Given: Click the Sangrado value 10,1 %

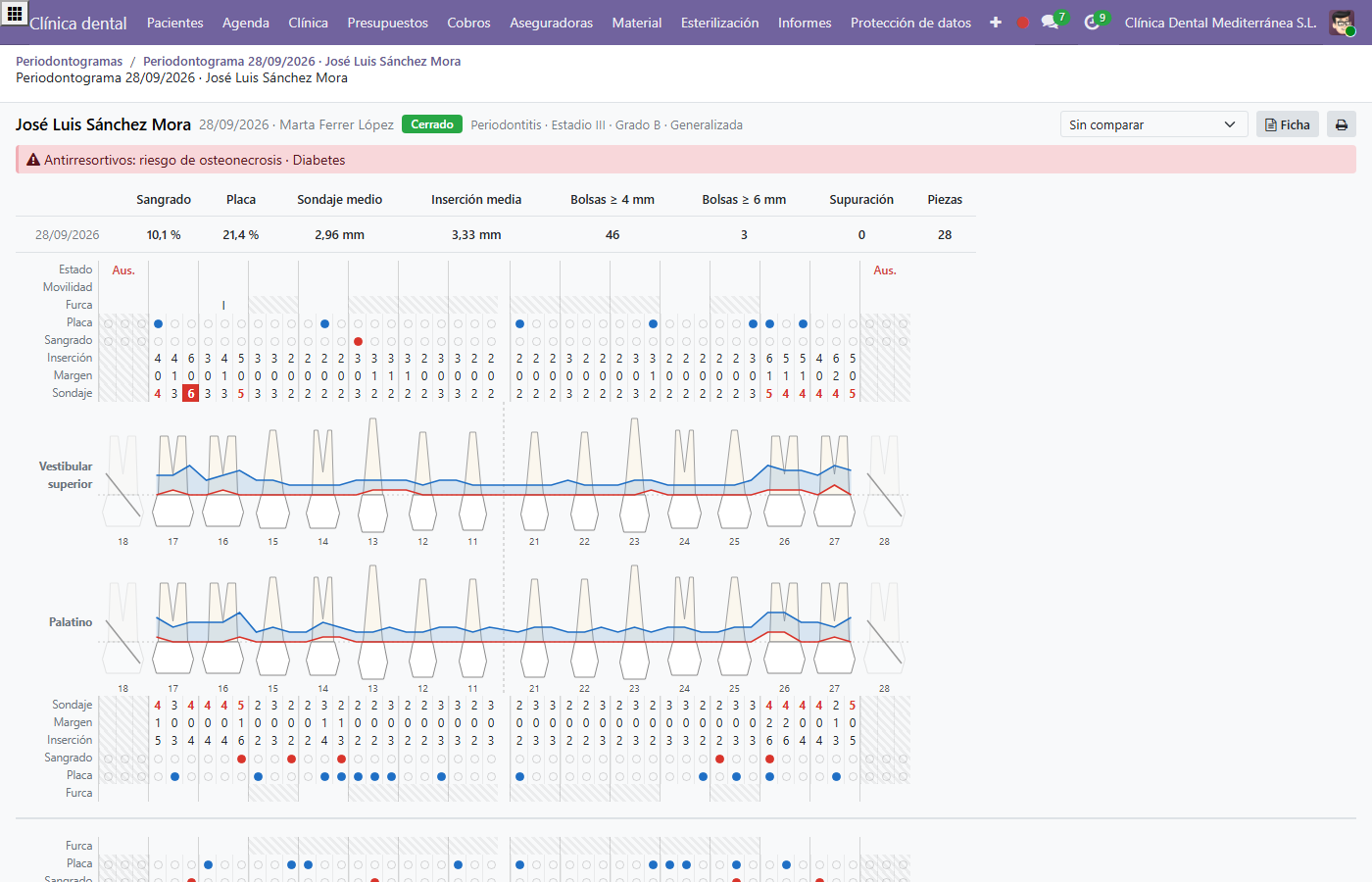Looking at the screenshot, I should pos(164,235).
